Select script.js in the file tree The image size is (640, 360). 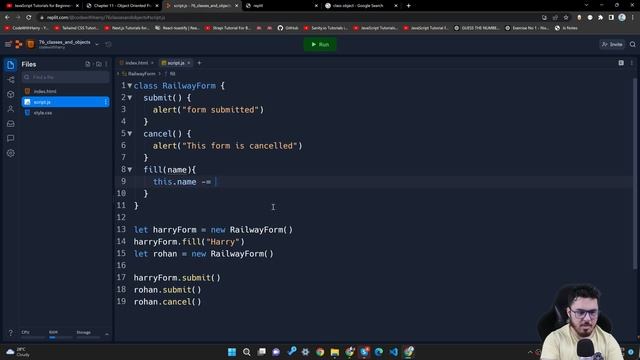tap(65, 102)
